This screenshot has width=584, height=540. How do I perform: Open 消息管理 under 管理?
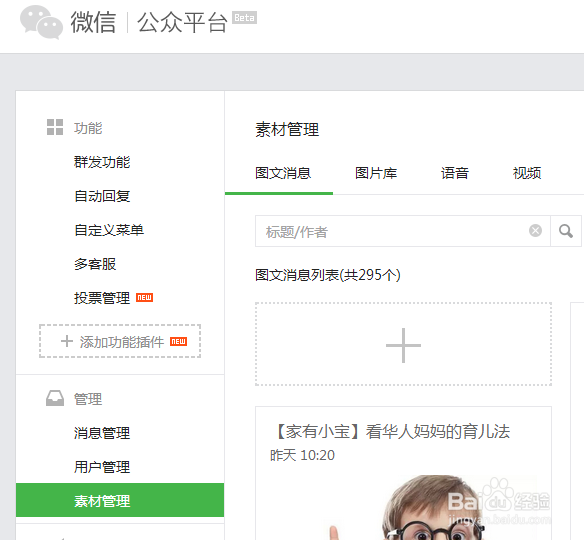click(102, 433)
